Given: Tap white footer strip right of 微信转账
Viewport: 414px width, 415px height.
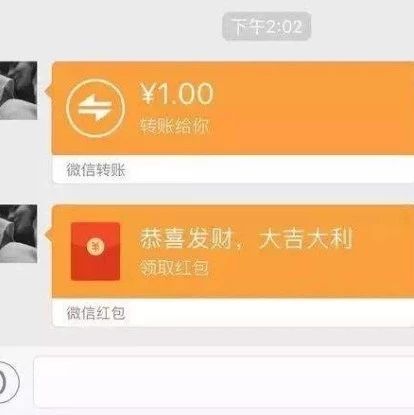Looking at the screenshot, I should [x=270, y=169].
